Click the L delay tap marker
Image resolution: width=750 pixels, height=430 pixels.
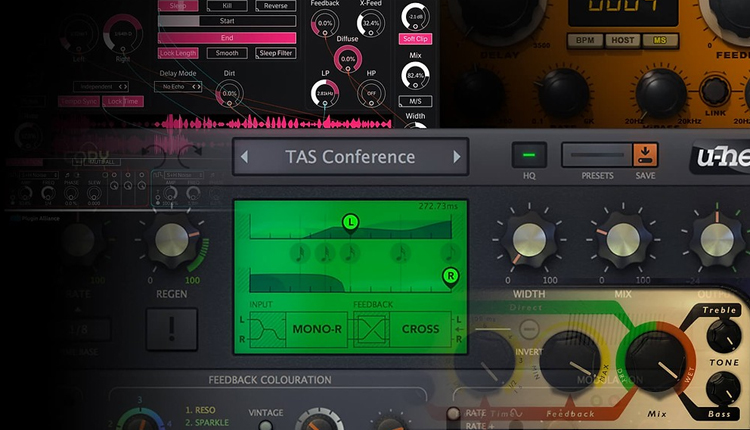[x=351, y=223]
